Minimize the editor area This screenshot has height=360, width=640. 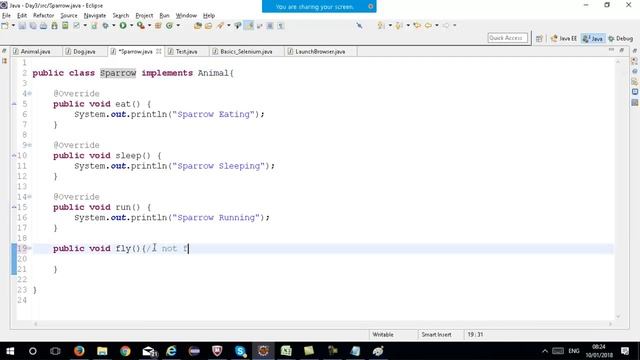pos(611,50)
